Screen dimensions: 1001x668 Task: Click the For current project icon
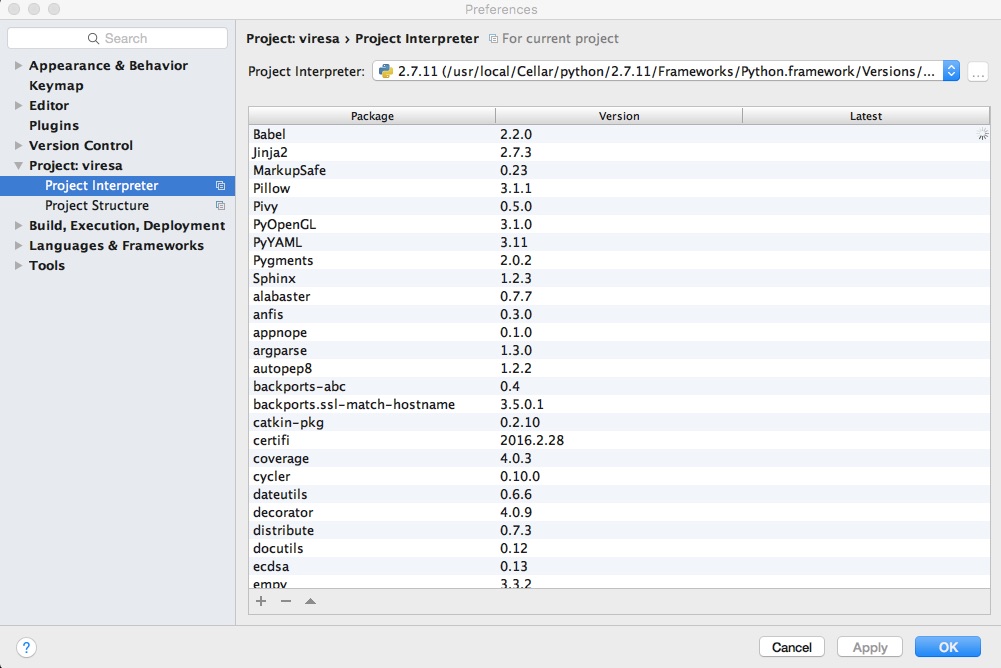click(x=493, y=39)
